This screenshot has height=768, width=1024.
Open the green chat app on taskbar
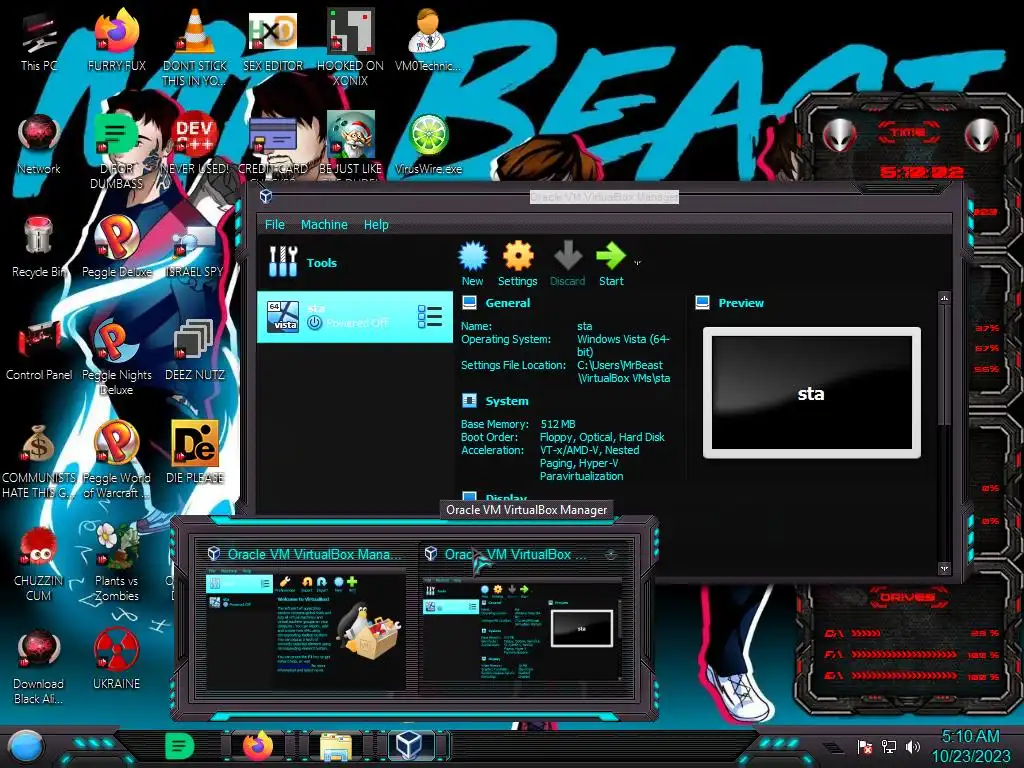coord(179,746)
